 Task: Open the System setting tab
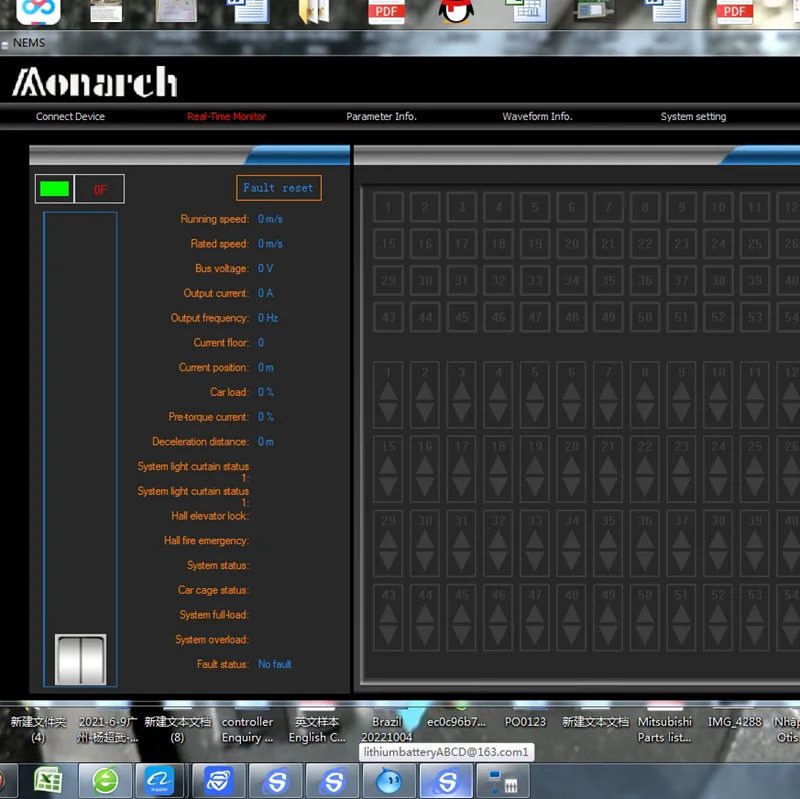coord(693,116)
